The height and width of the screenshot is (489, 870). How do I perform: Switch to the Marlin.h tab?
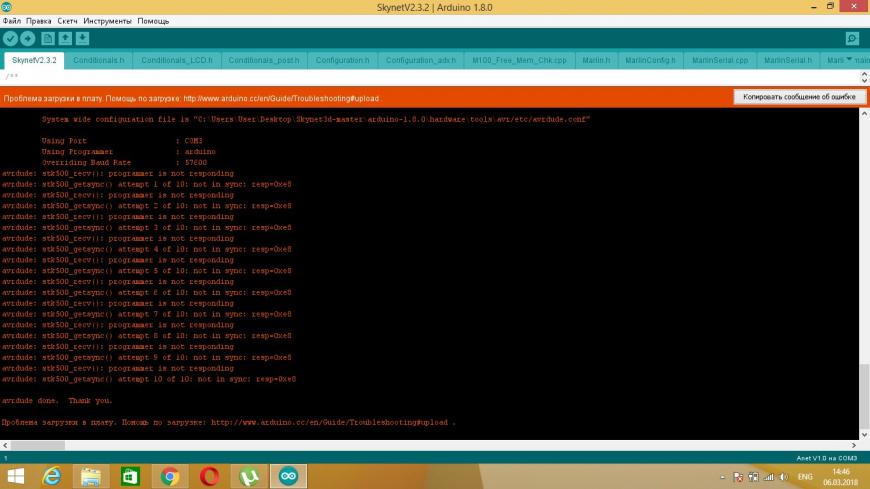(x=596, y=60)
